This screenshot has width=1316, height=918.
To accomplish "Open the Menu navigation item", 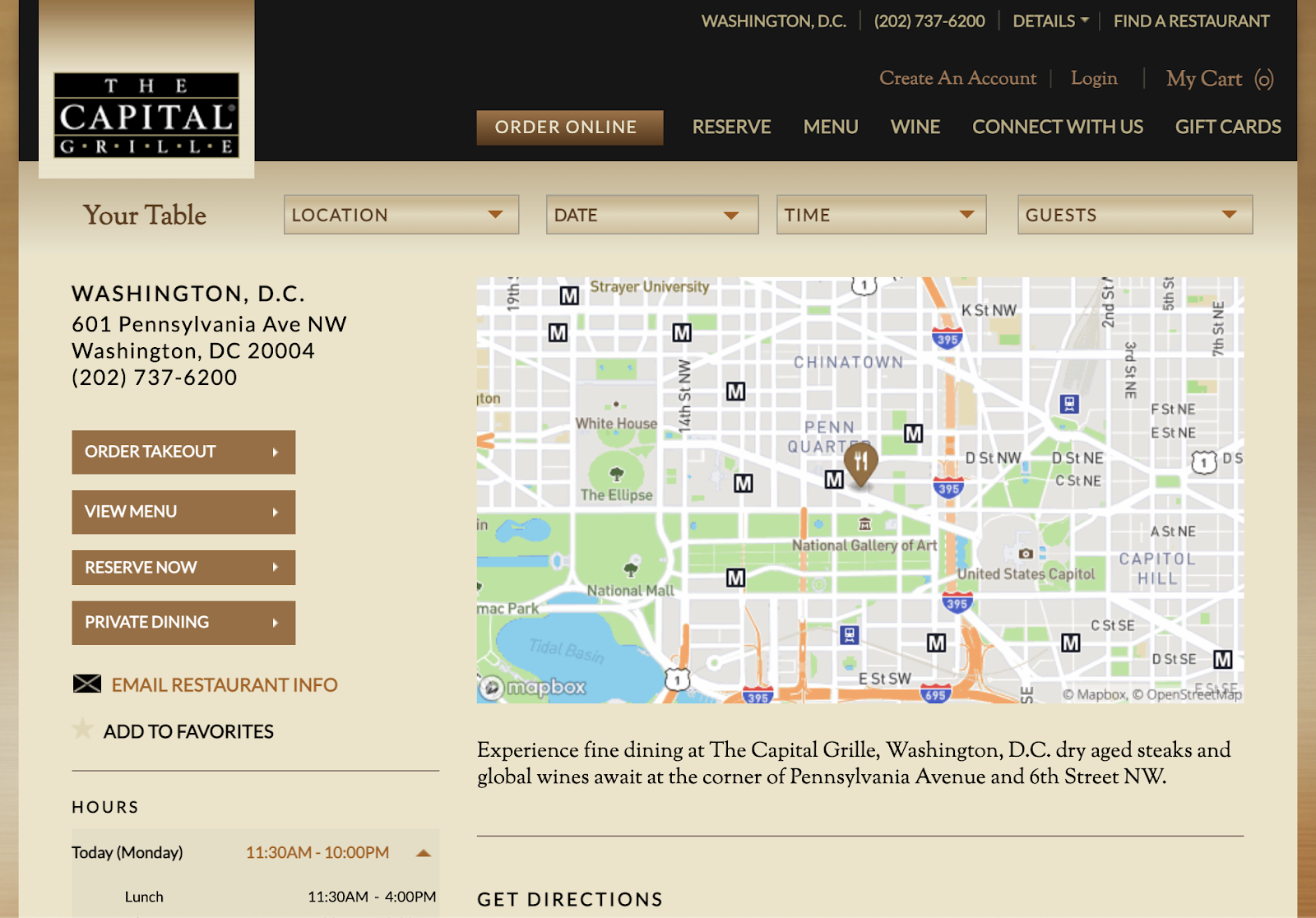I will tap(831, 127).
